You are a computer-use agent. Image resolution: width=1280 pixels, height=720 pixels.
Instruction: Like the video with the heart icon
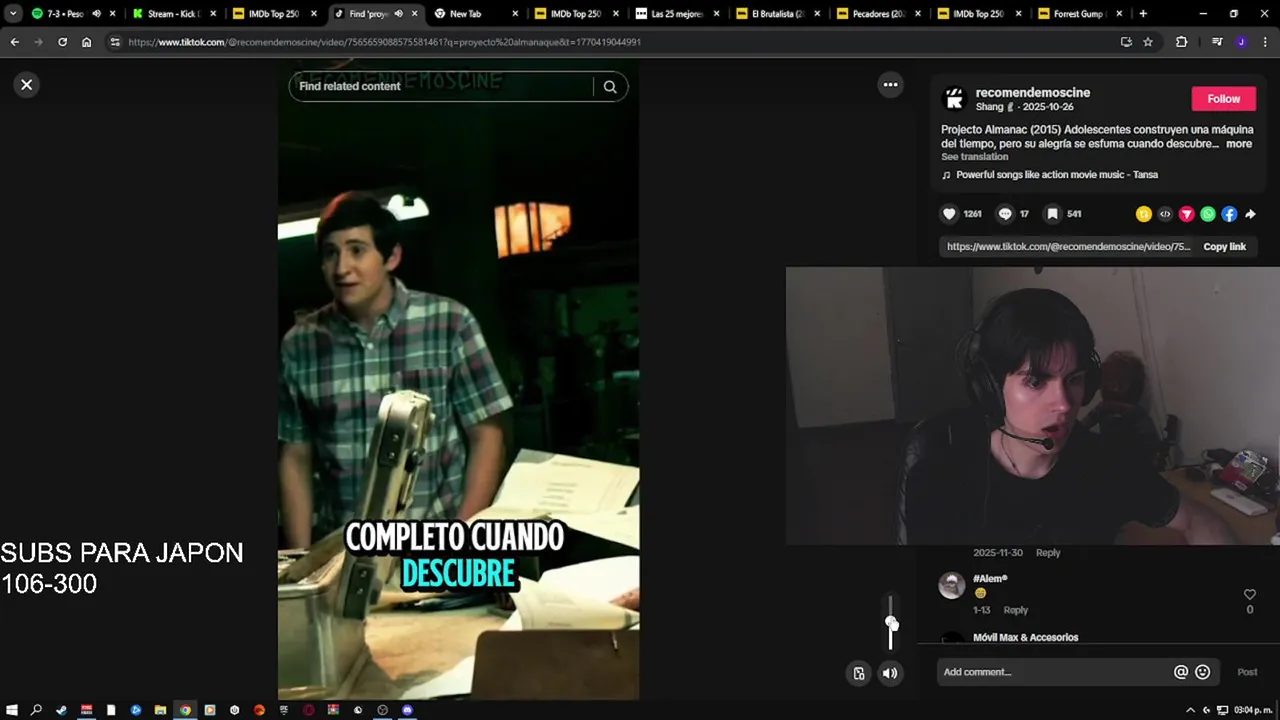[949, 214]
